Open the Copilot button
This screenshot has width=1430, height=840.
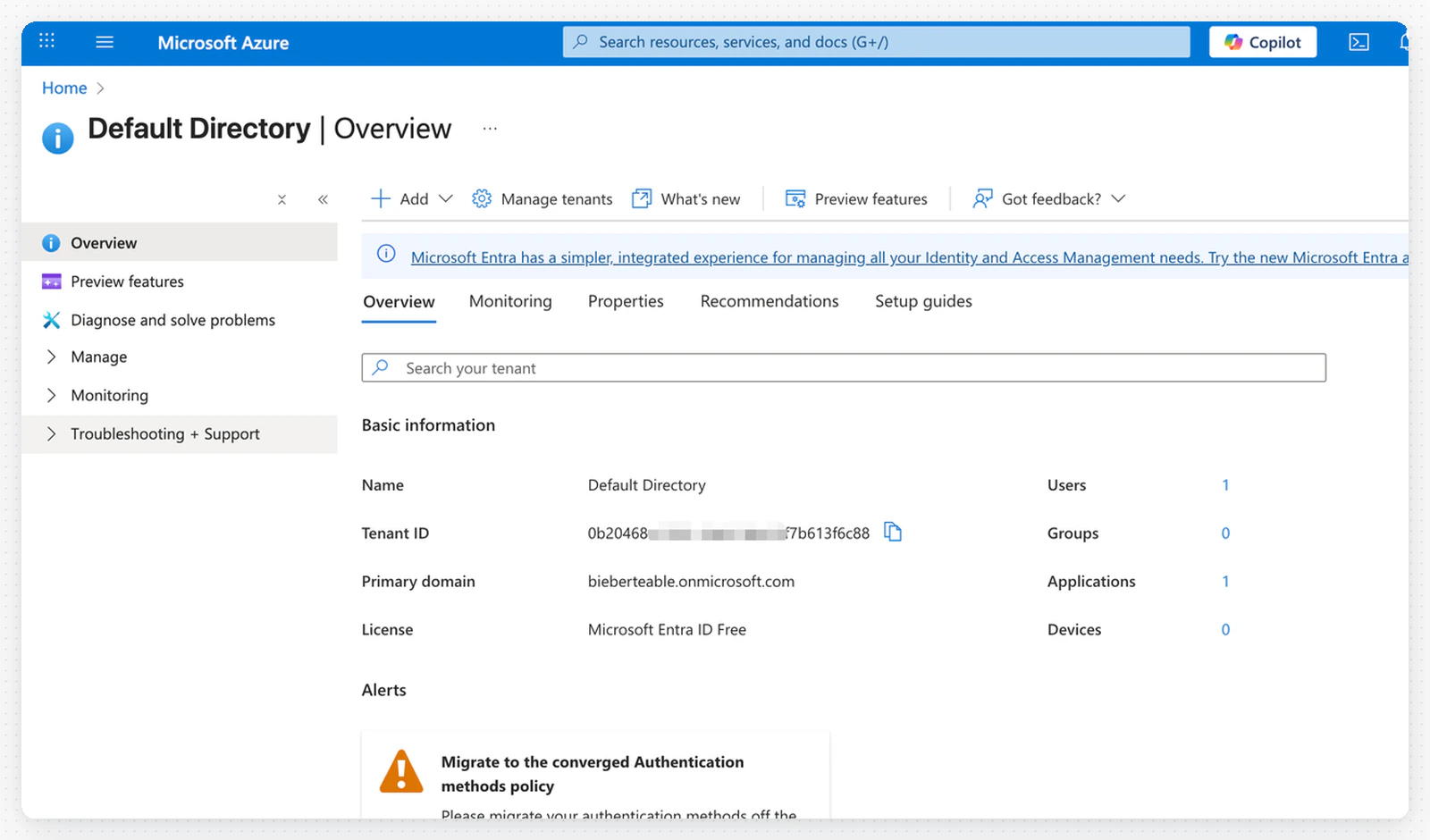(x=1263, y=42)
